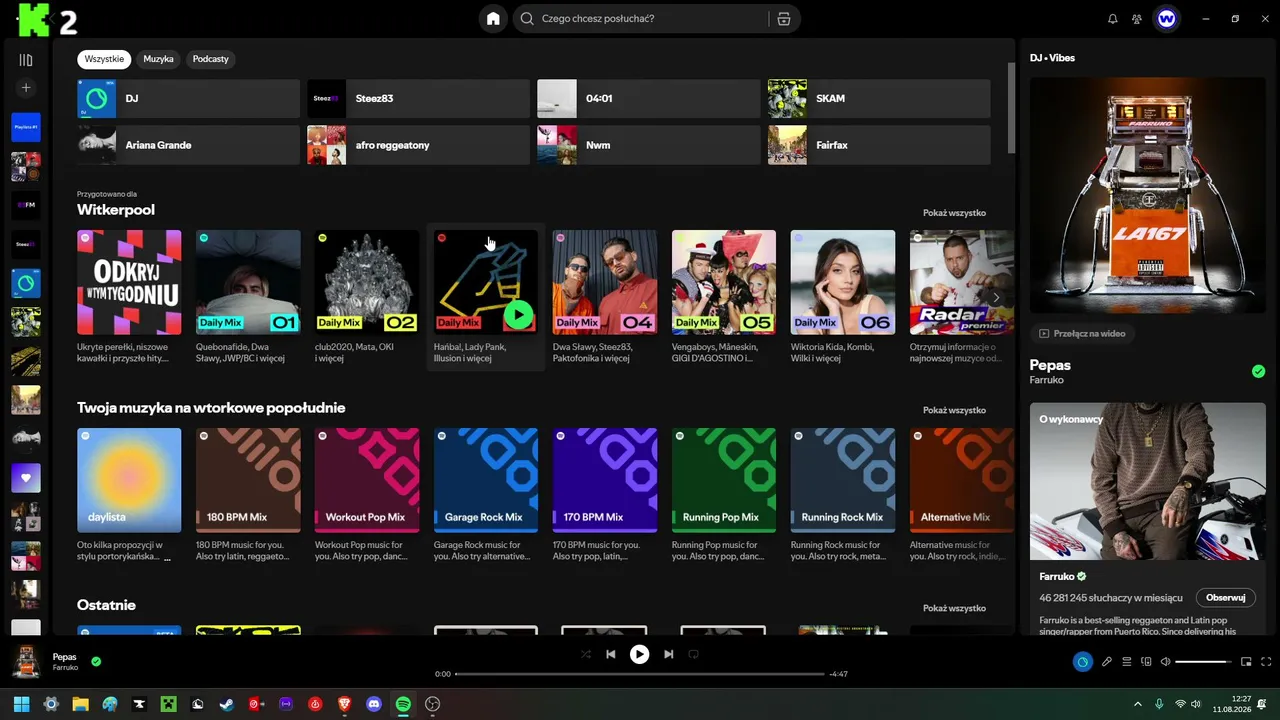This screenshot has width=1280, height=720.
Task: Create a new playlist with the plus icon
Action: (26, 88)
